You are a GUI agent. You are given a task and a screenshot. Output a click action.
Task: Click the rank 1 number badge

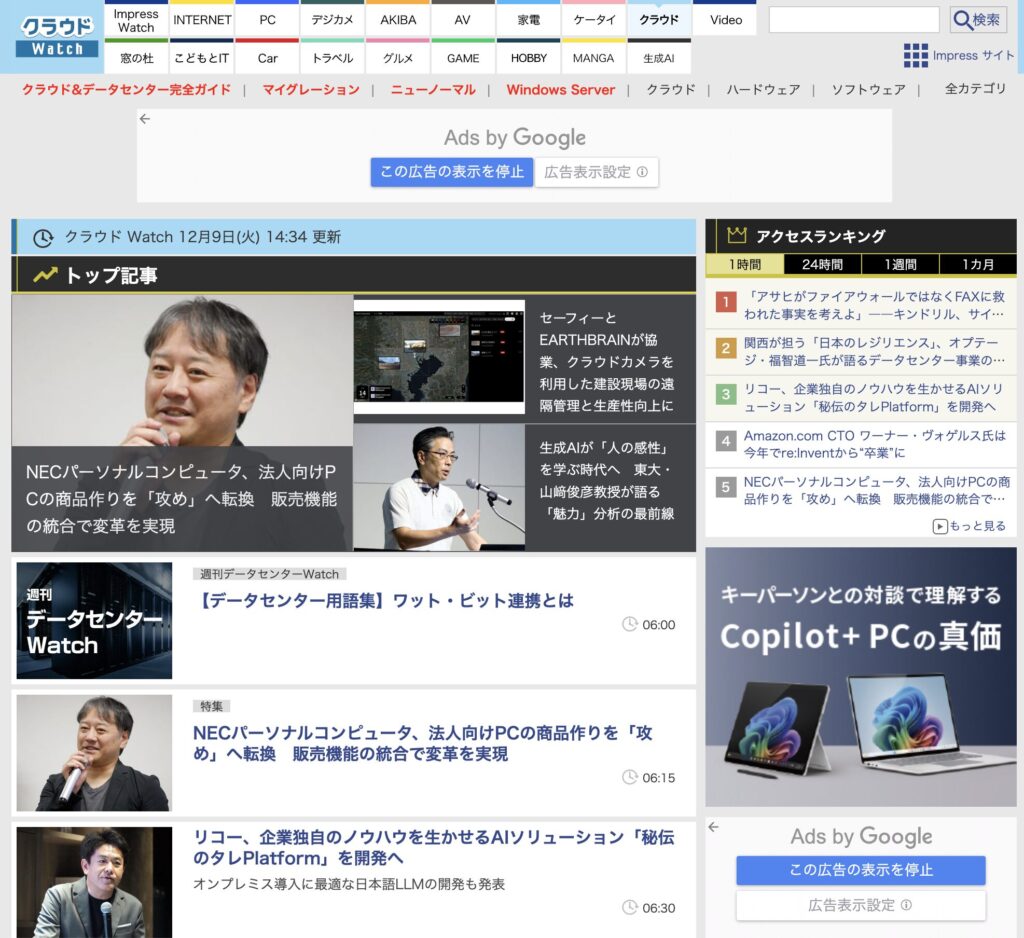[726, 301]
